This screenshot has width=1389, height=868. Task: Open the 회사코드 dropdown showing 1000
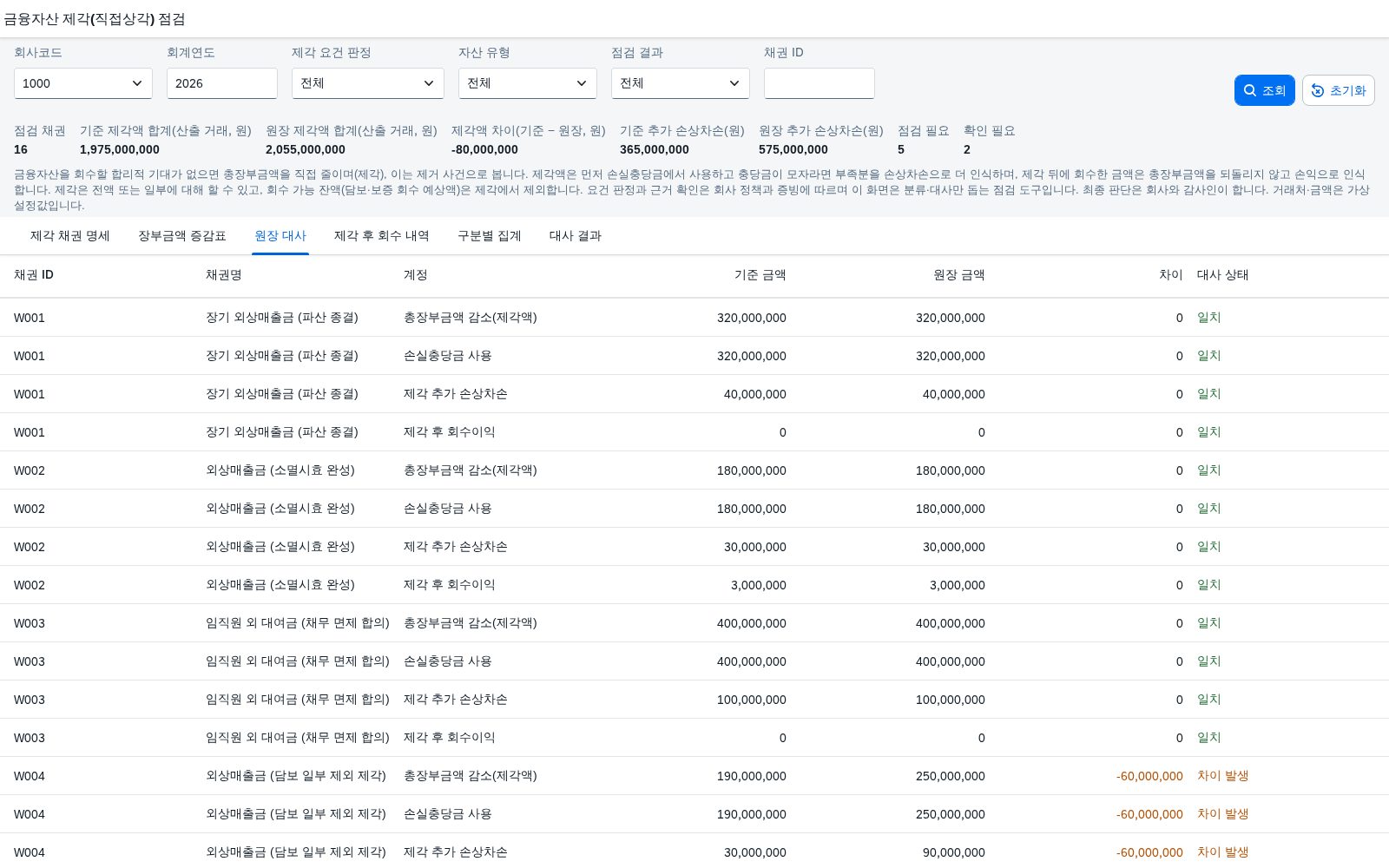pos(83,83)
